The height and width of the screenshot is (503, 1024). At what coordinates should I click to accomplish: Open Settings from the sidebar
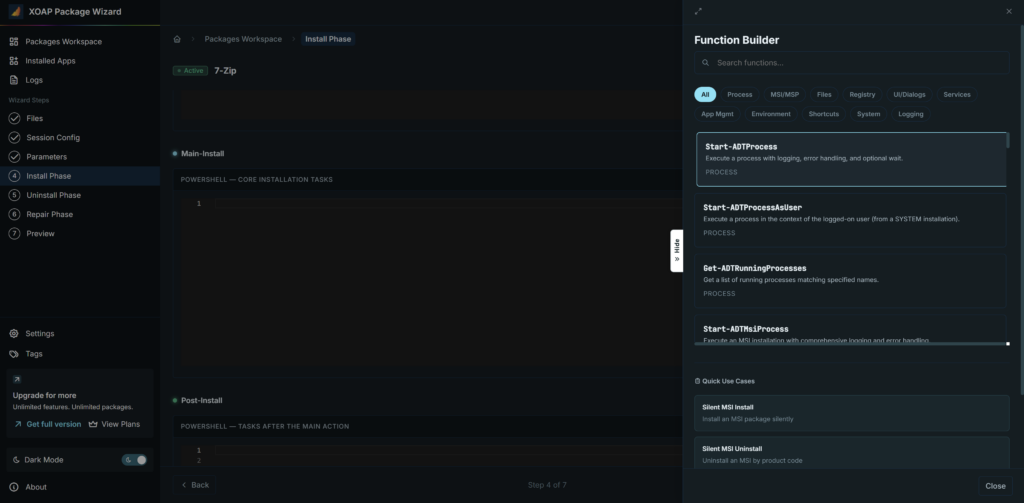[x=39, y=333]
